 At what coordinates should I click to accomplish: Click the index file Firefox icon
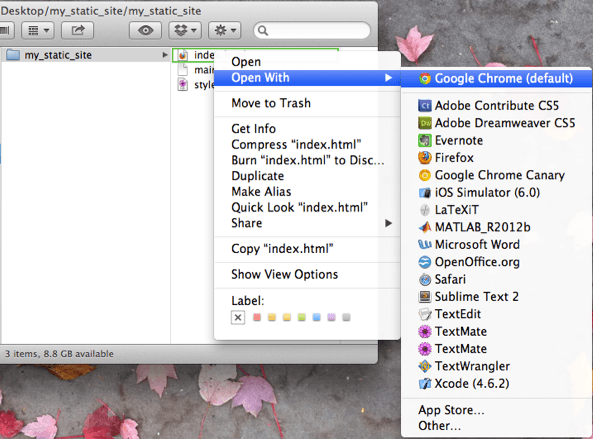[183, 55]
